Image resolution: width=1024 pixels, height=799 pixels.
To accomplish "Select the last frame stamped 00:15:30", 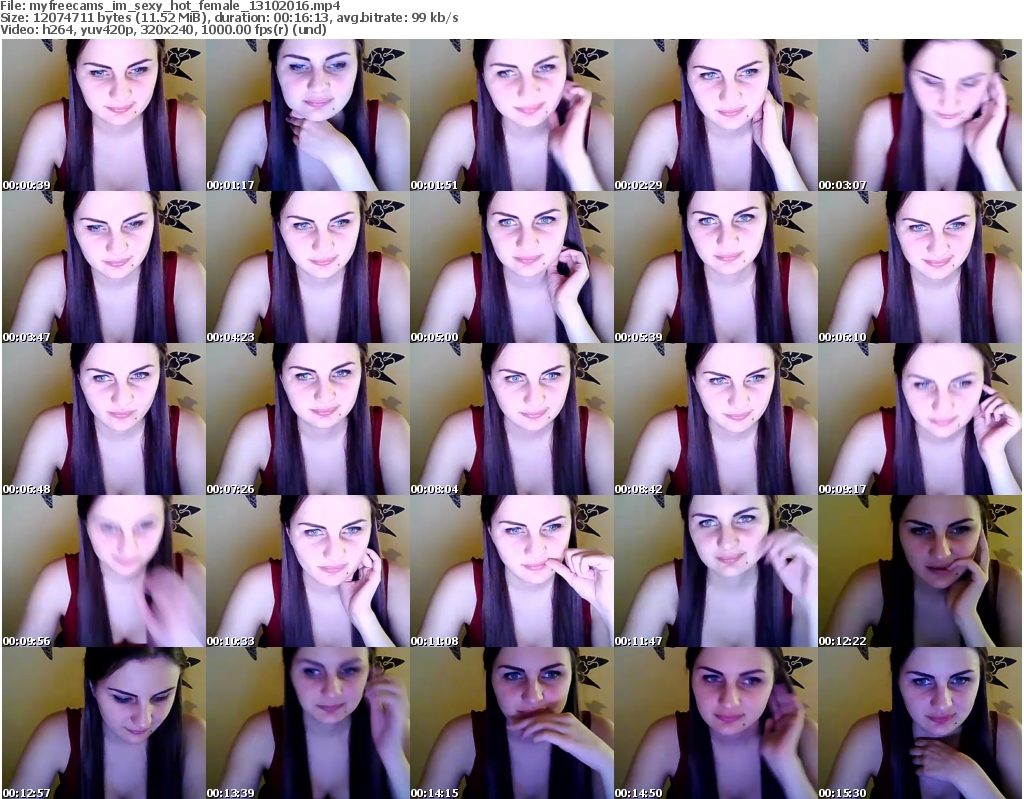I will click(x=920, y=723).
